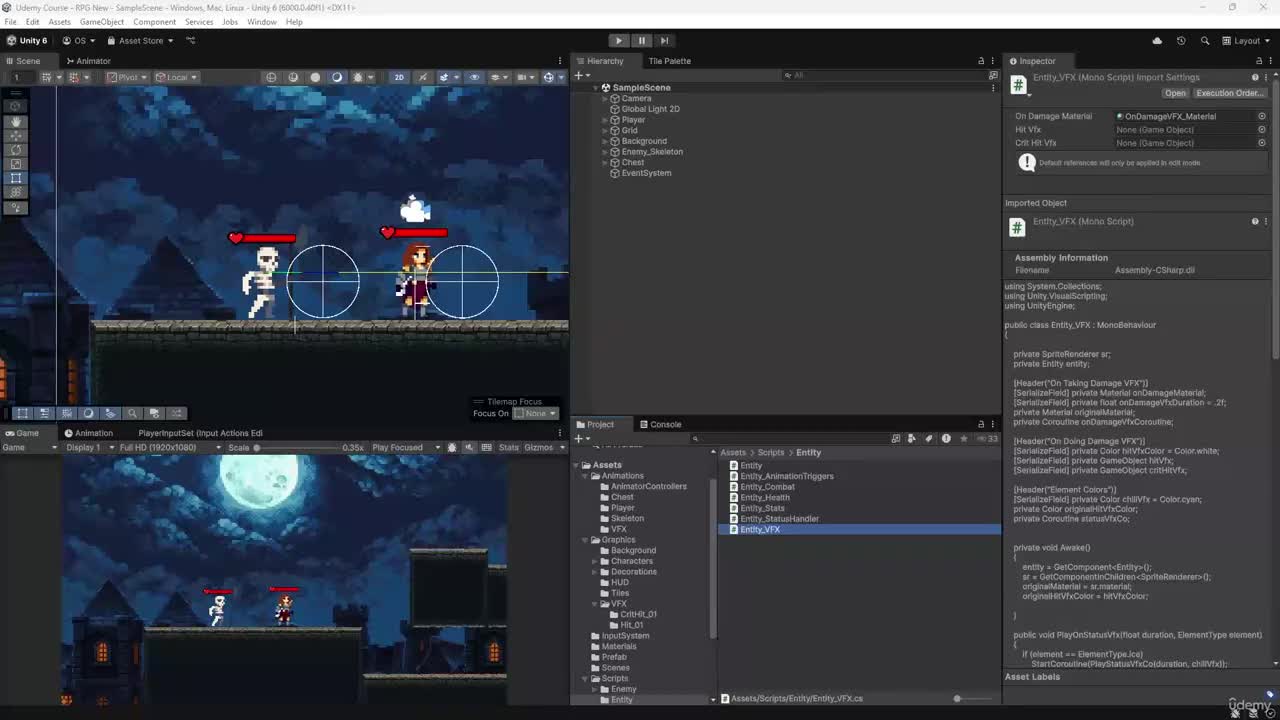Switch to the Console tab

pyautogui.click(x=660, y=424)
